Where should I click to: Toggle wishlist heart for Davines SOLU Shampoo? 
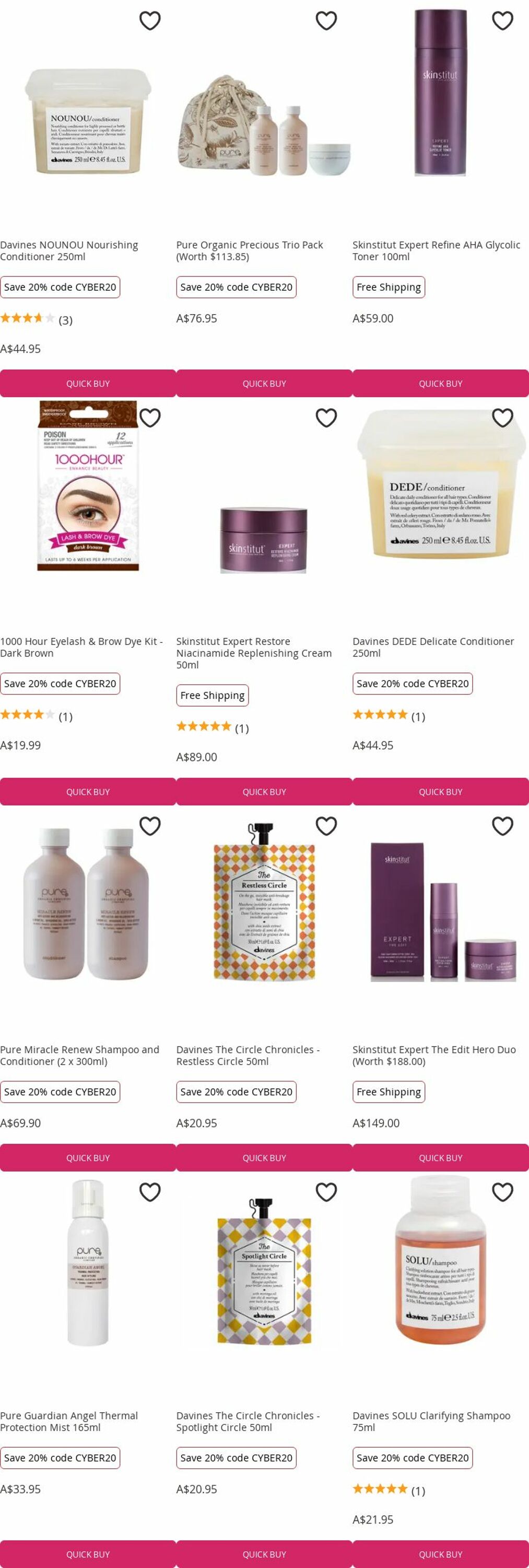pos(502,1192)
